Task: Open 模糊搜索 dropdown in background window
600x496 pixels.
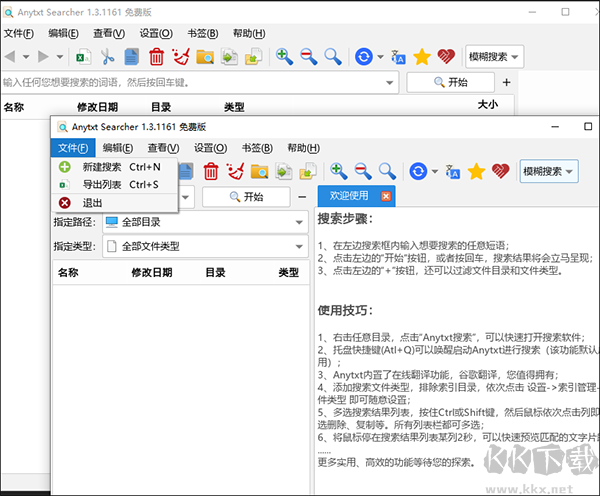Action: tap(494, 57)
